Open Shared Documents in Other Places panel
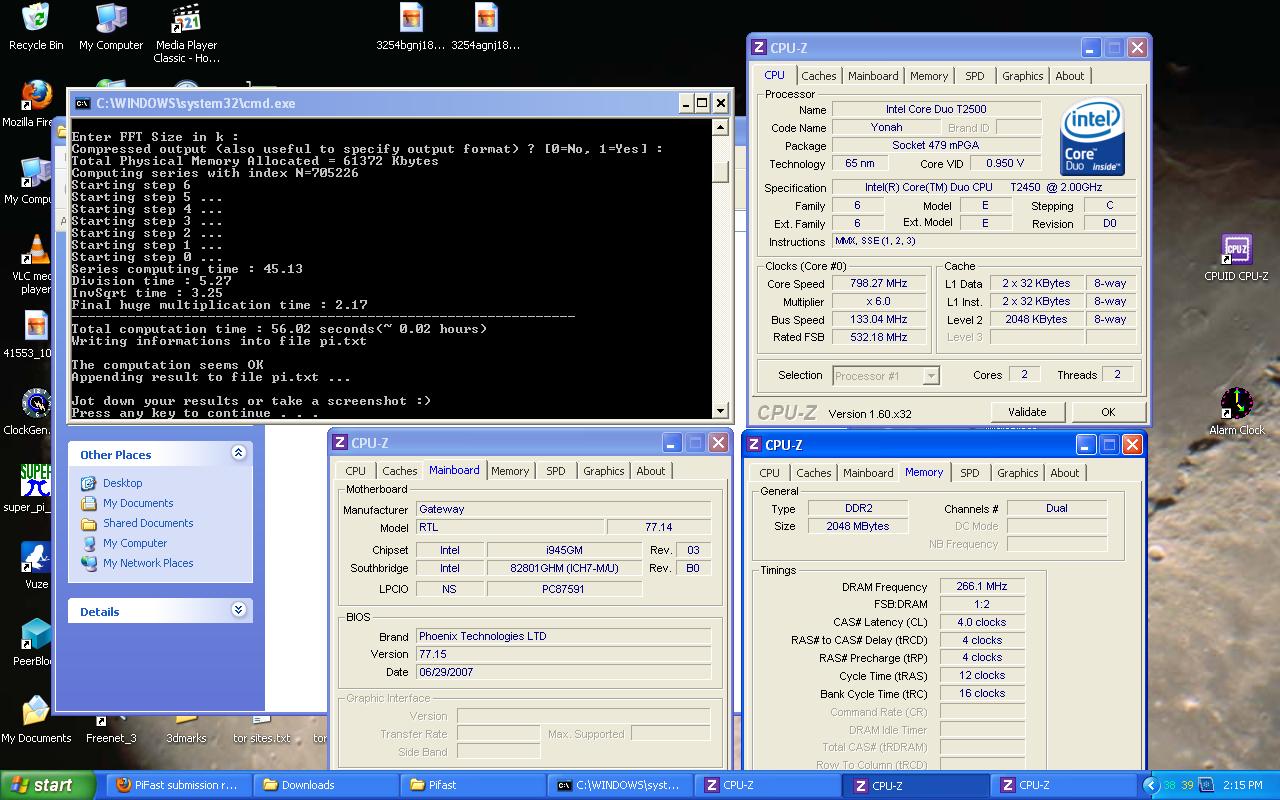The width and height of the screenshot is (1280, 800). tap(148, 523)
